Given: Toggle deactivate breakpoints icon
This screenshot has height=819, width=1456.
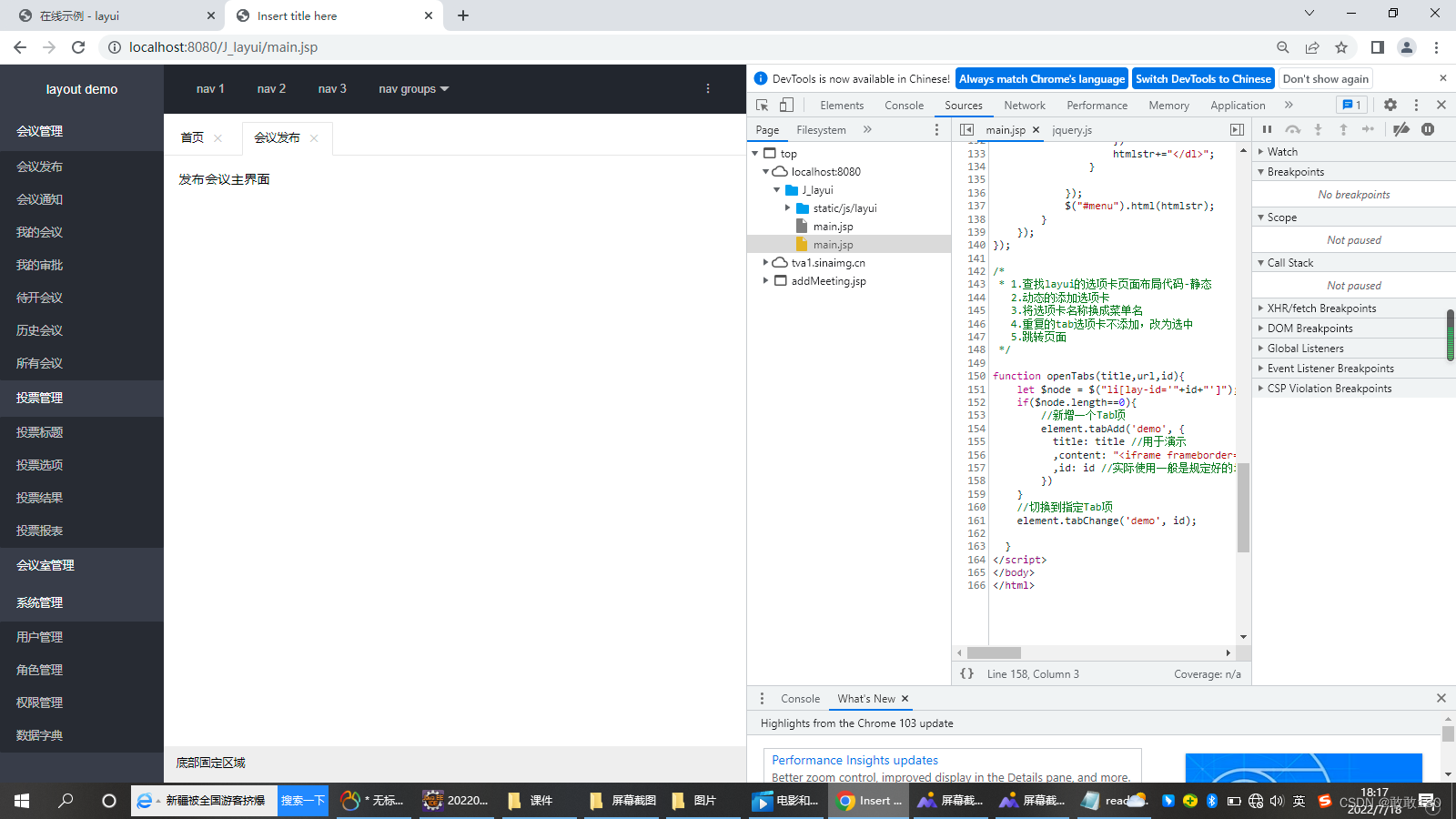Looking at the screenshot, I should pos(1401,129).
